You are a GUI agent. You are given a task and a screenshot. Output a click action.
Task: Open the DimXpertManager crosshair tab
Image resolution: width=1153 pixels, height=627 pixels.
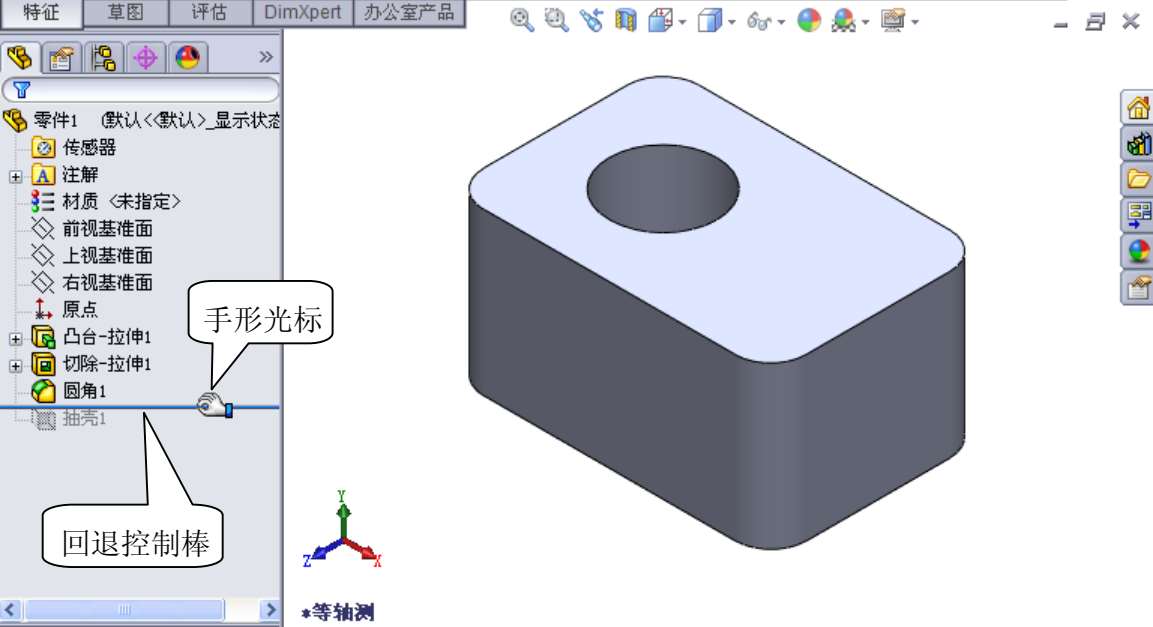coord(146,58)
